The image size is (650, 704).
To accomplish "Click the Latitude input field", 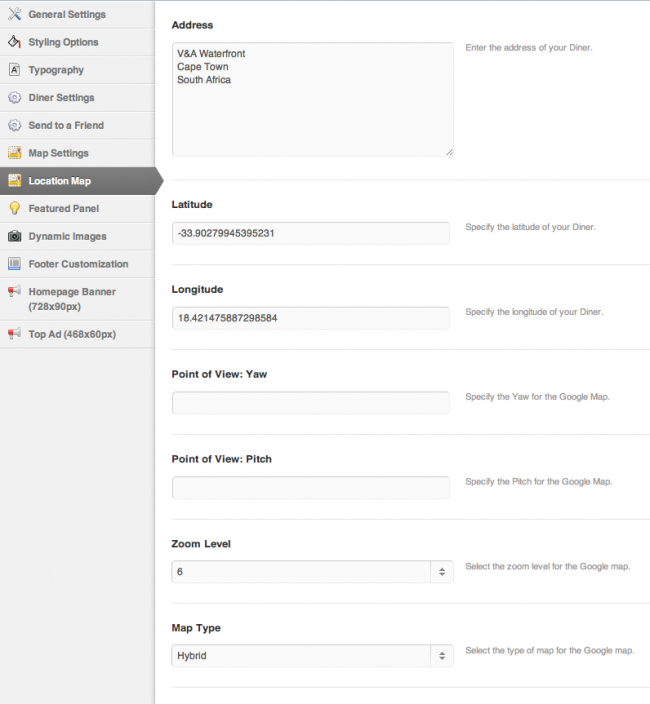I will (x=310, y=233).
